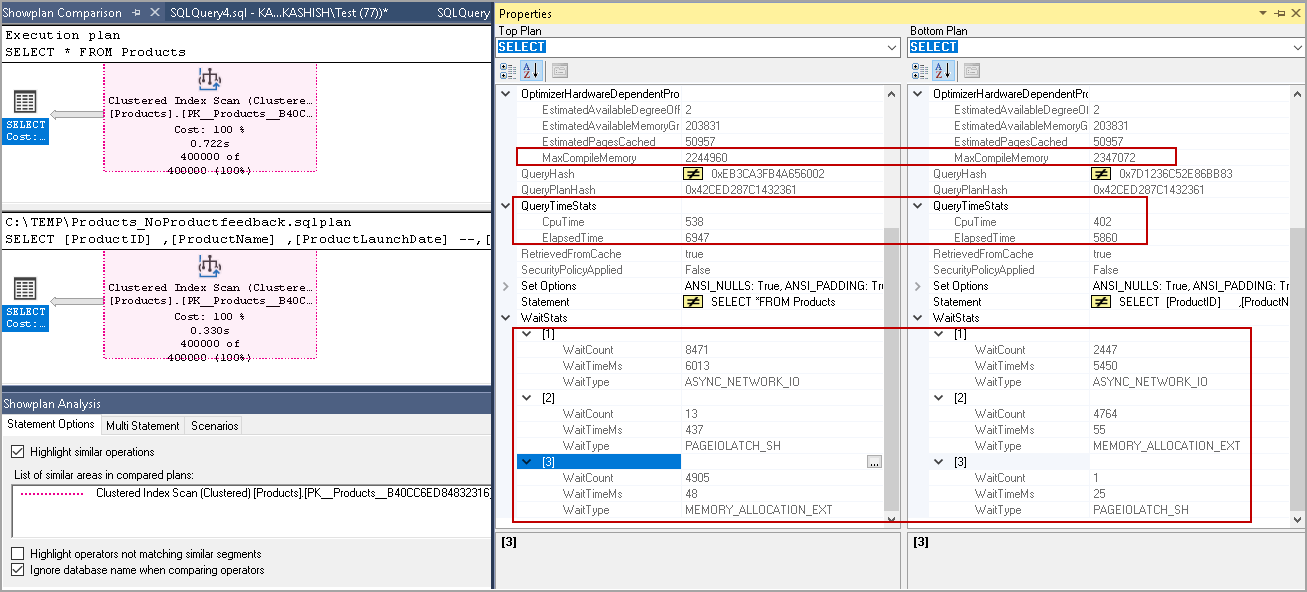Click the Bottom Plan properties vertical scrollbar thumb
1307x592 pixels.
[x=1297, y=370]
